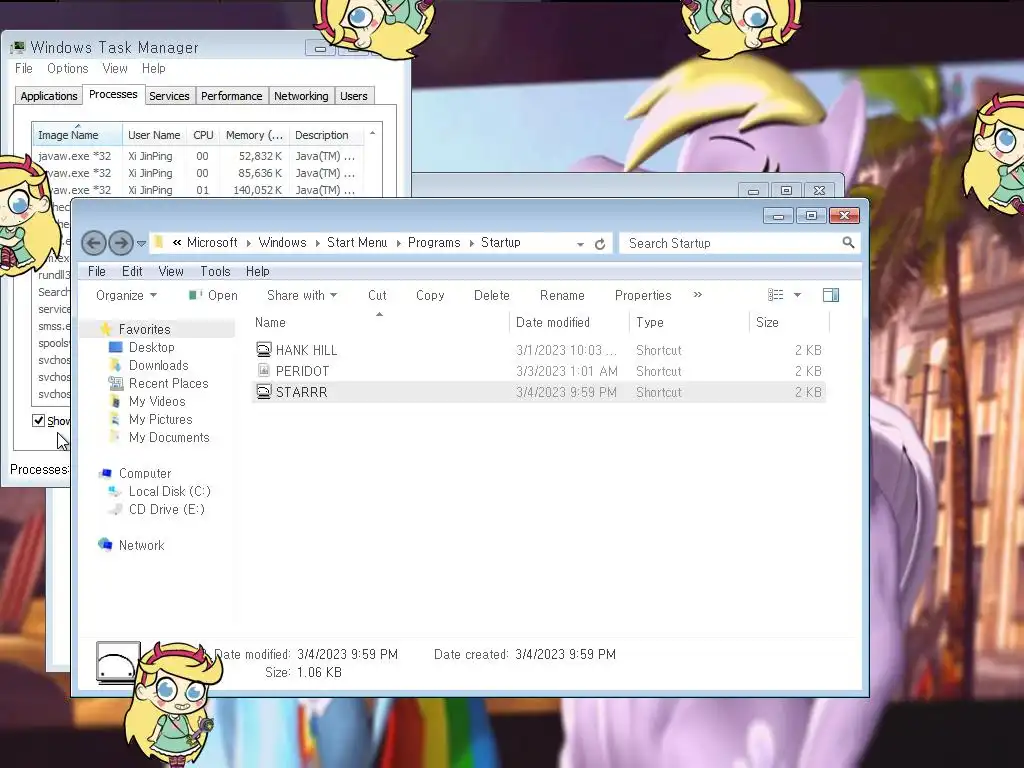Screen dimensions: 1024x768
Task: Click the change view icon
Action: coord(775,295)
